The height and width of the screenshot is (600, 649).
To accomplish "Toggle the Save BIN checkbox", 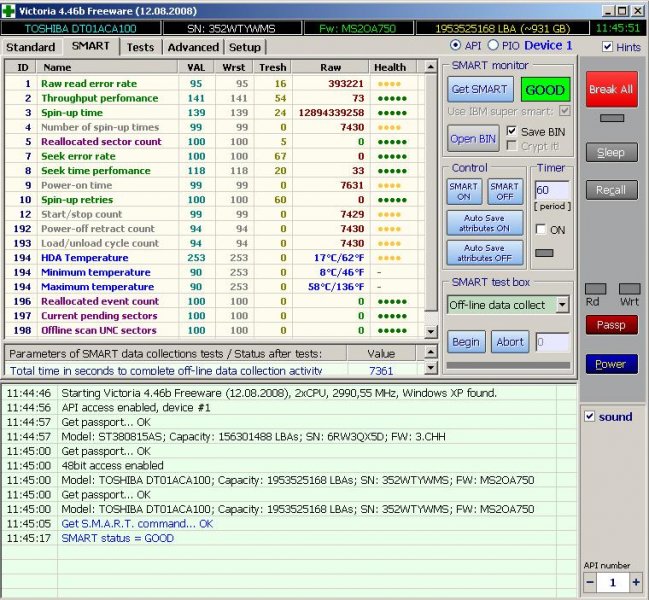I will tap(513, 131).
